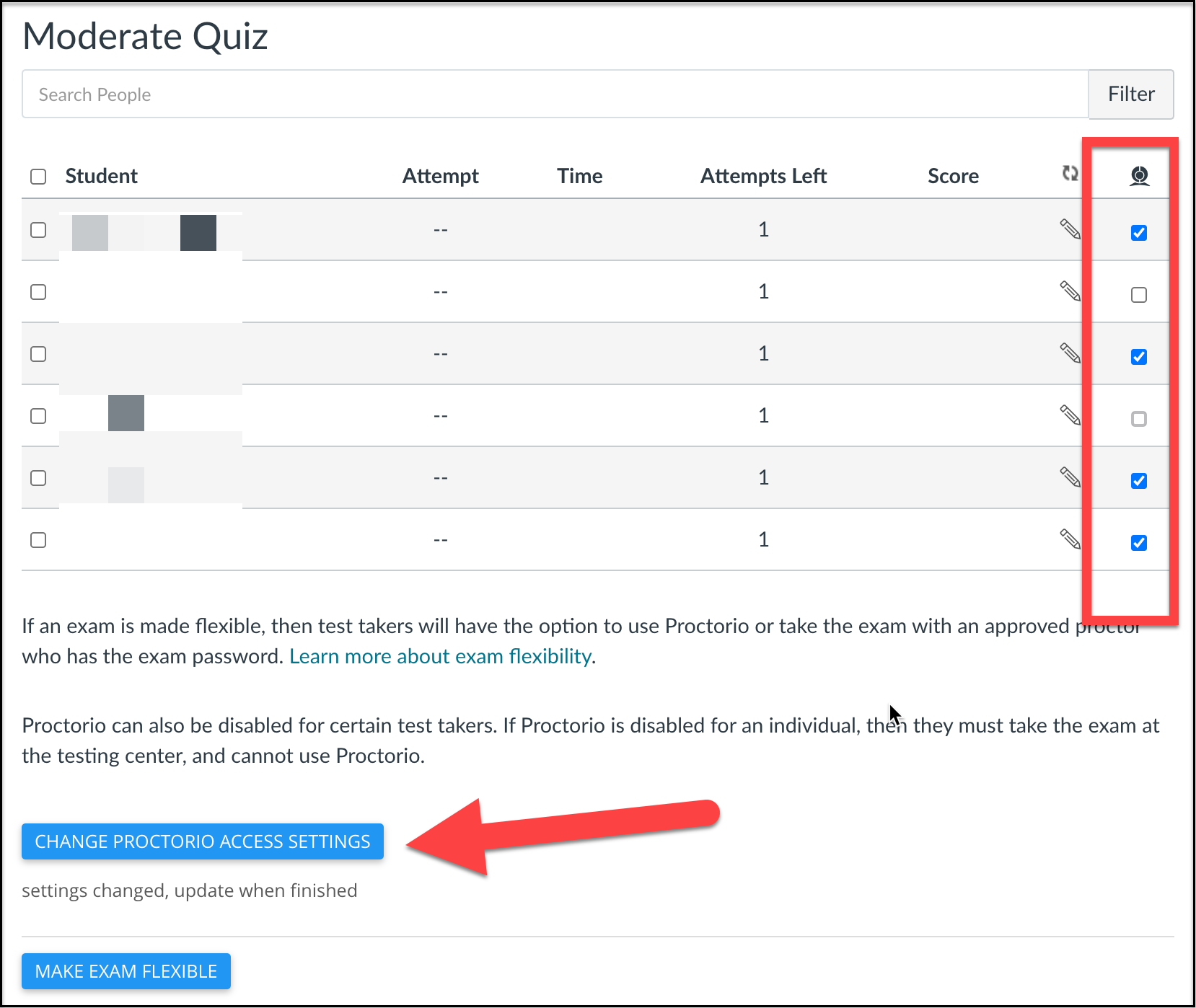The height and width of the screenshot is (1008, 1196).
Task: Click the pencil edit icon in first row
Action: (x=1070, y=229)
